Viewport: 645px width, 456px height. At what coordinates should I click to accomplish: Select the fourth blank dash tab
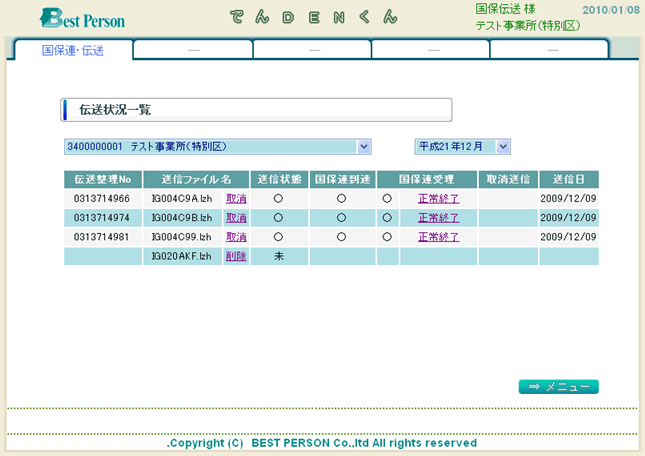pos(431,50)
